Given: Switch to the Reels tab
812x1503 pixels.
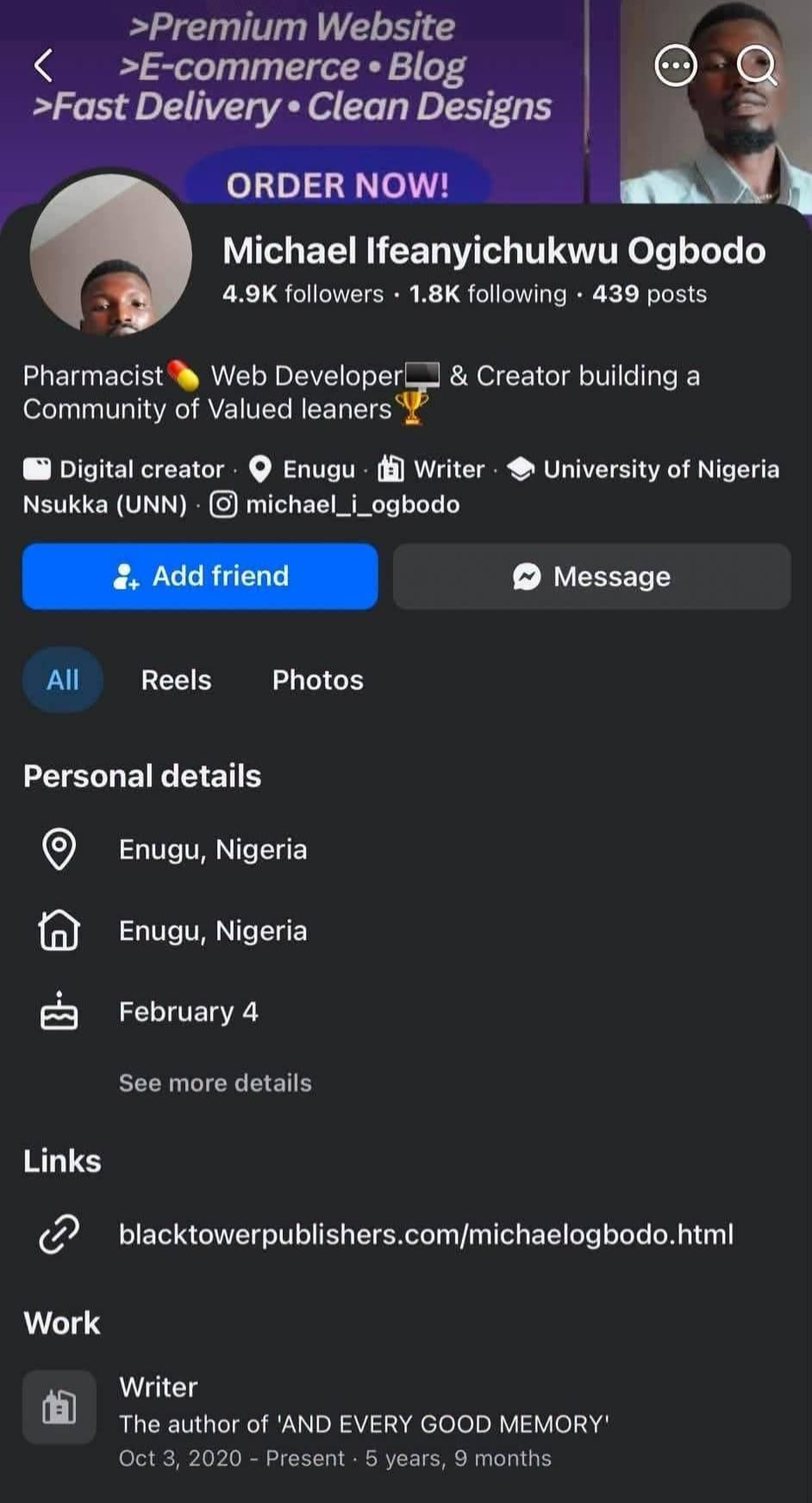Looking at the screenshot, I should [176, 679].
